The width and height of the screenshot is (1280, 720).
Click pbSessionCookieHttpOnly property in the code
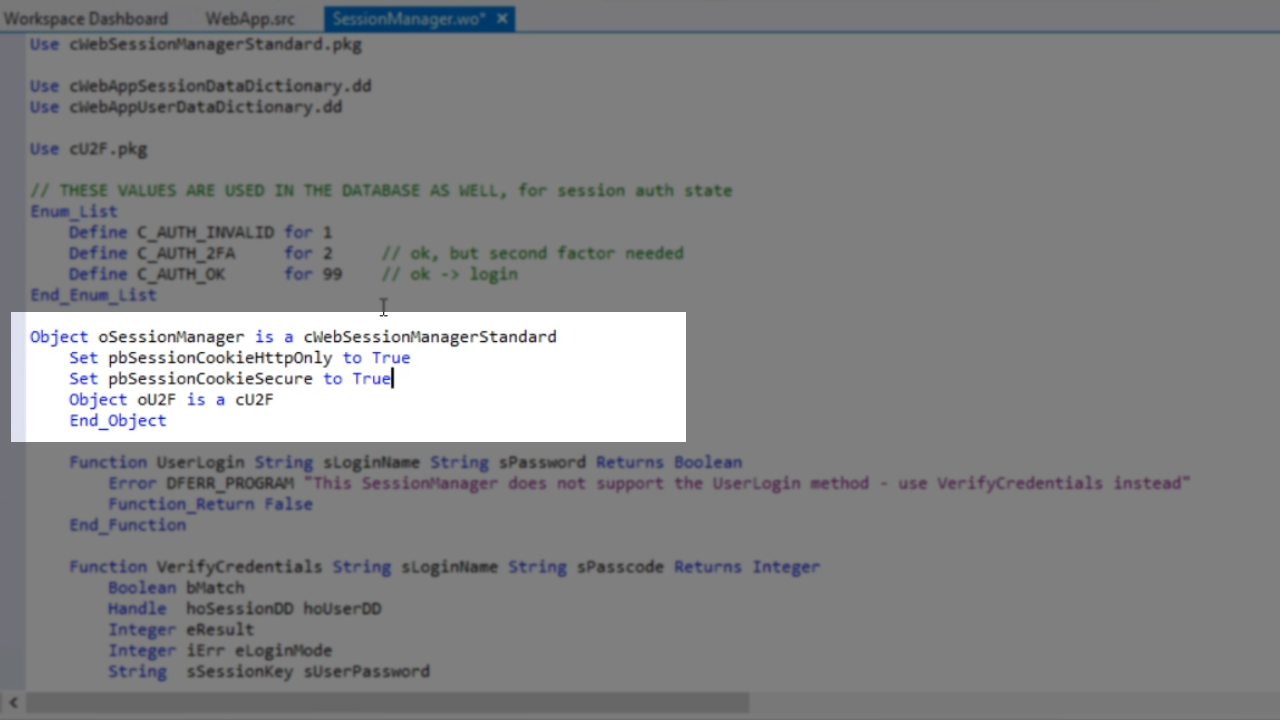pyautogui.click(x=220, y=358)
